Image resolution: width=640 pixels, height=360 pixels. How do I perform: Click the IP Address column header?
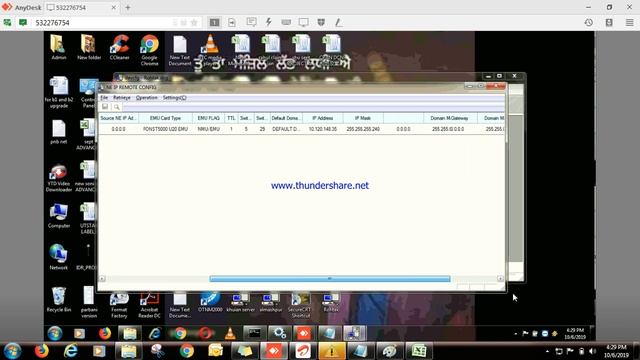pyautogui.click(x=322, y=118)
